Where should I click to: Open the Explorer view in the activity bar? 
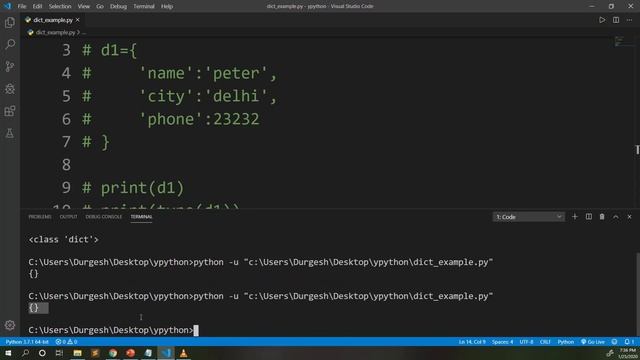coord(10,22)
